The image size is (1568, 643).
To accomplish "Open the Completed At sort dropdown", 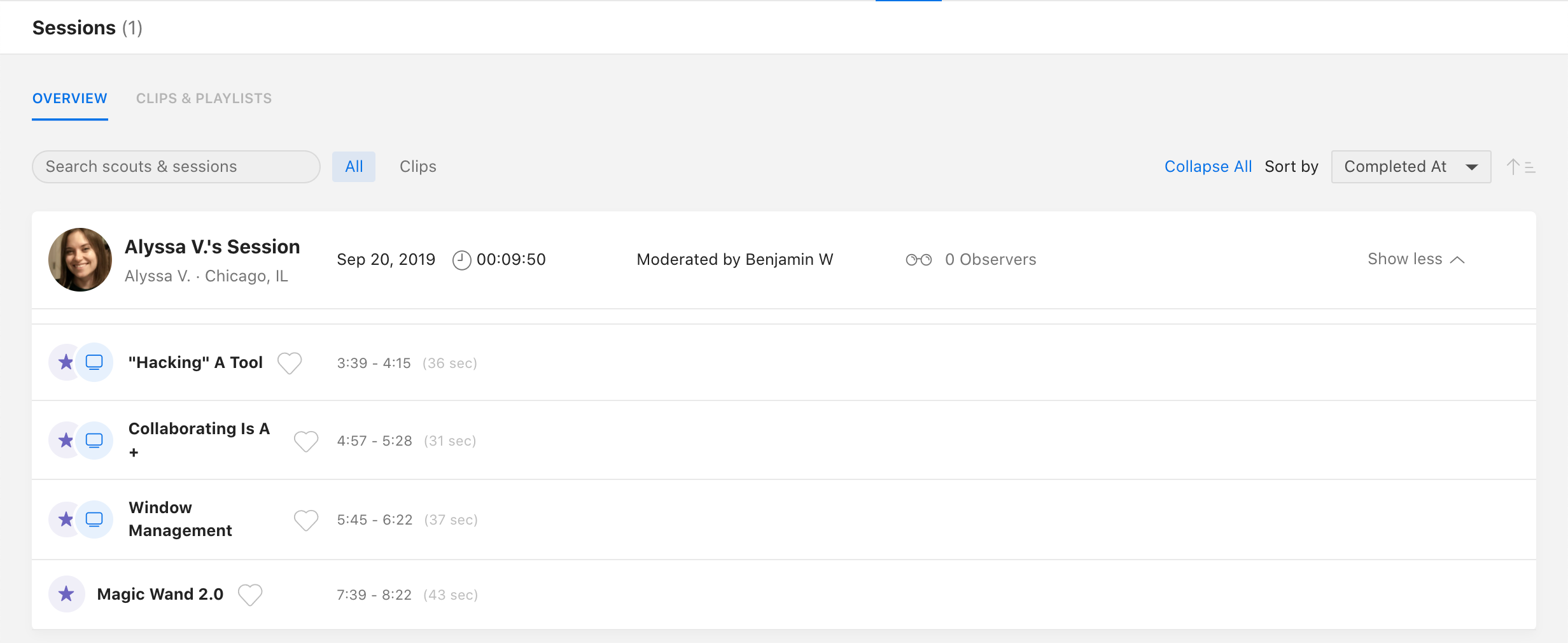I will 1411,167.
